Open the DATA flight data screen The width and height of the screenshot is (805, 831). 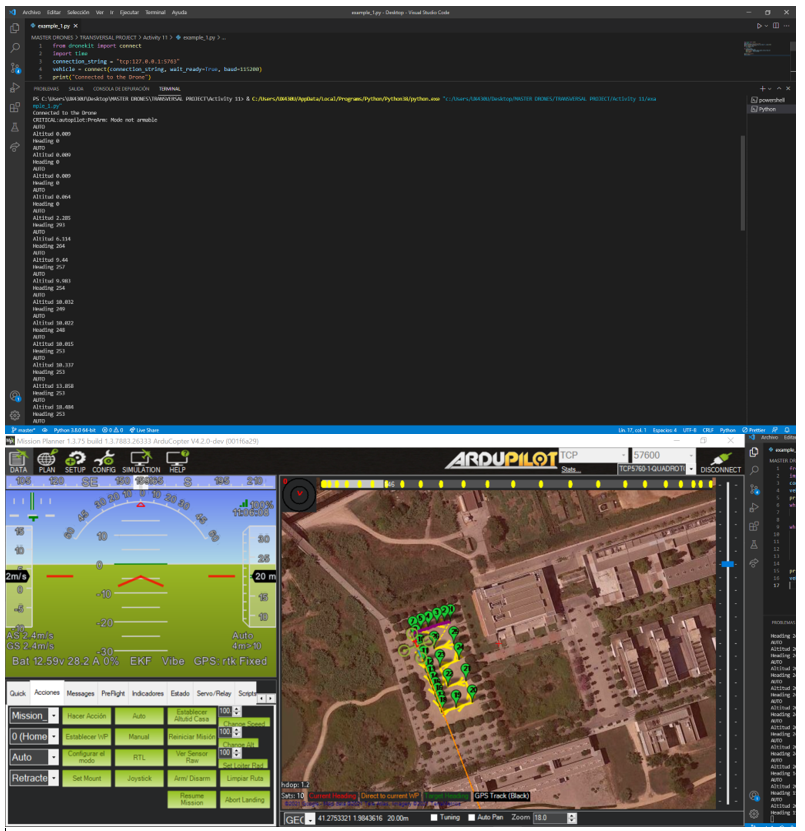(x=18, y=460)
